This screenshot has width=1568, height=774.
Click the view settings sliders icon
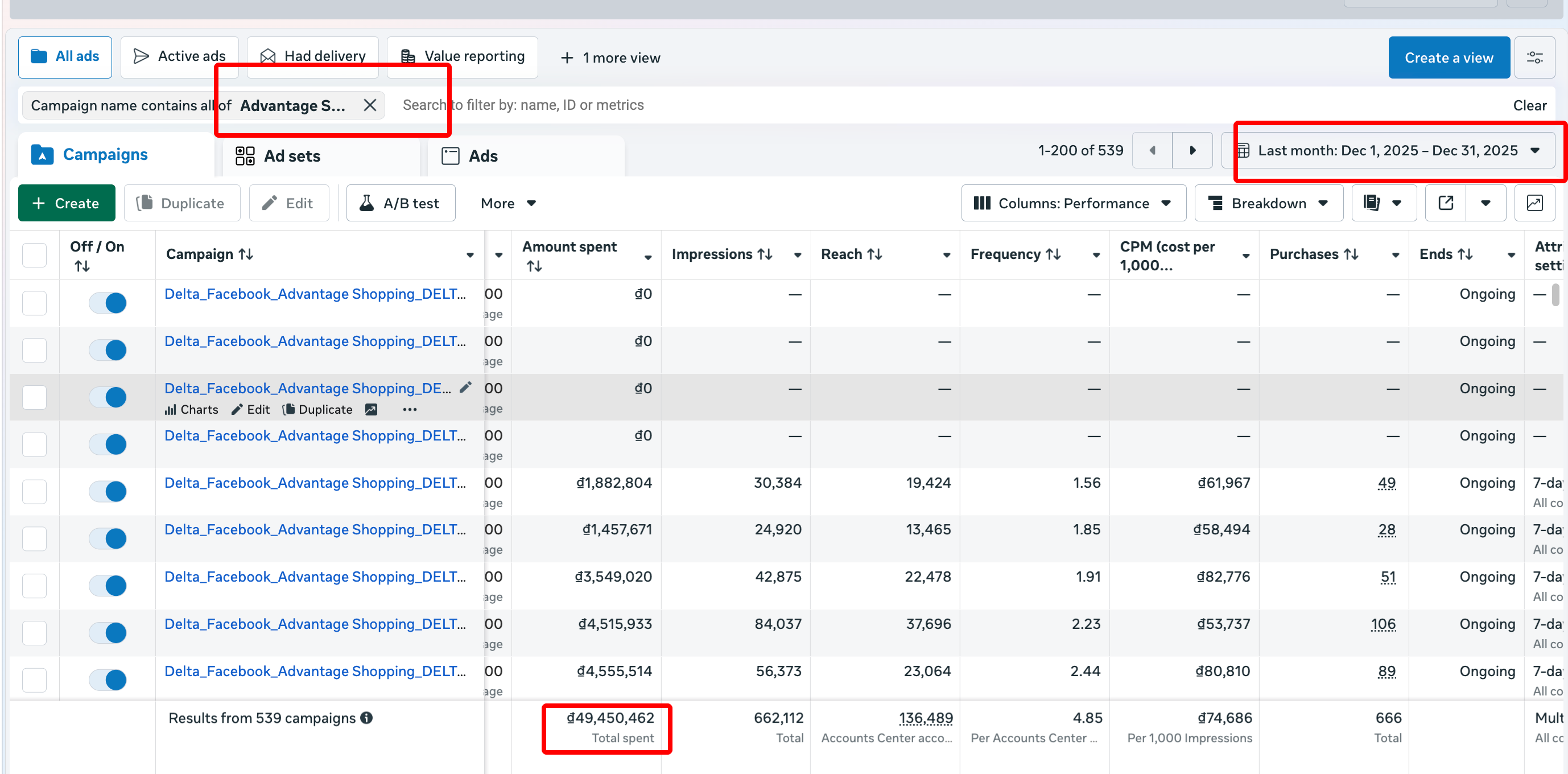click(1534, 57)
